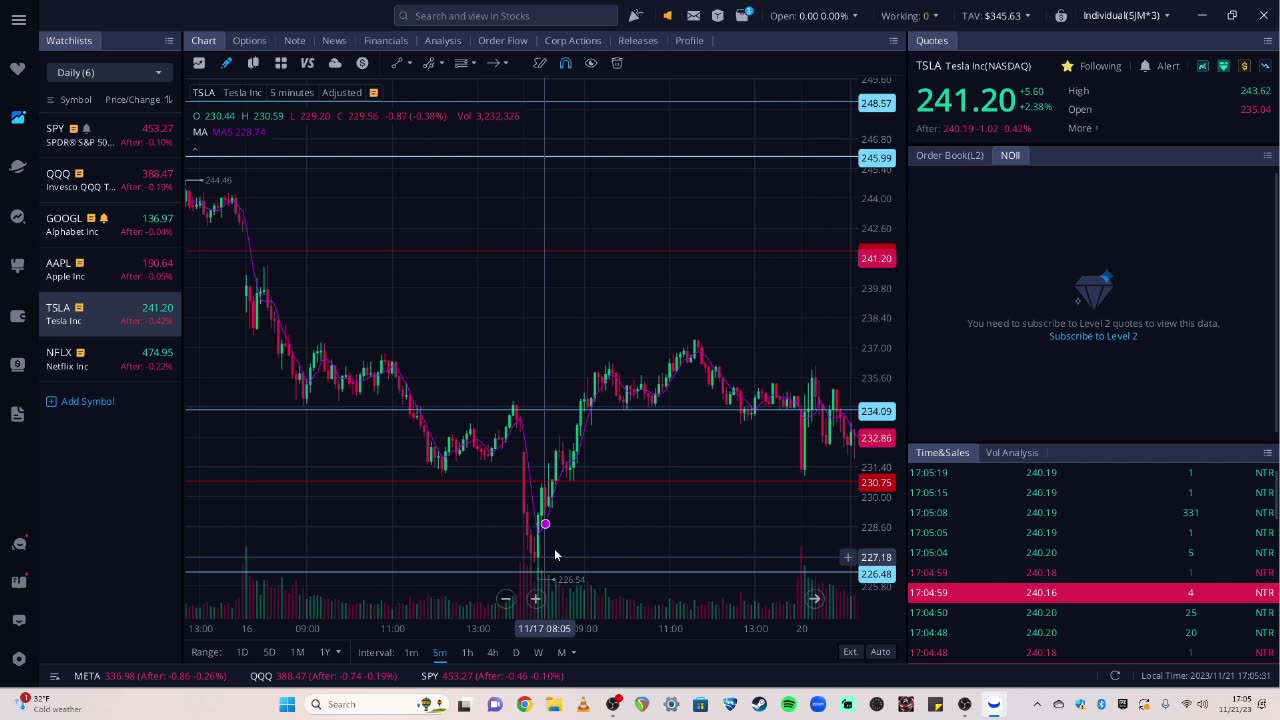Viewport: 1280px width, 720px height.
Task: Select the GOOGL watchlist row
Action: pos(110,224)
